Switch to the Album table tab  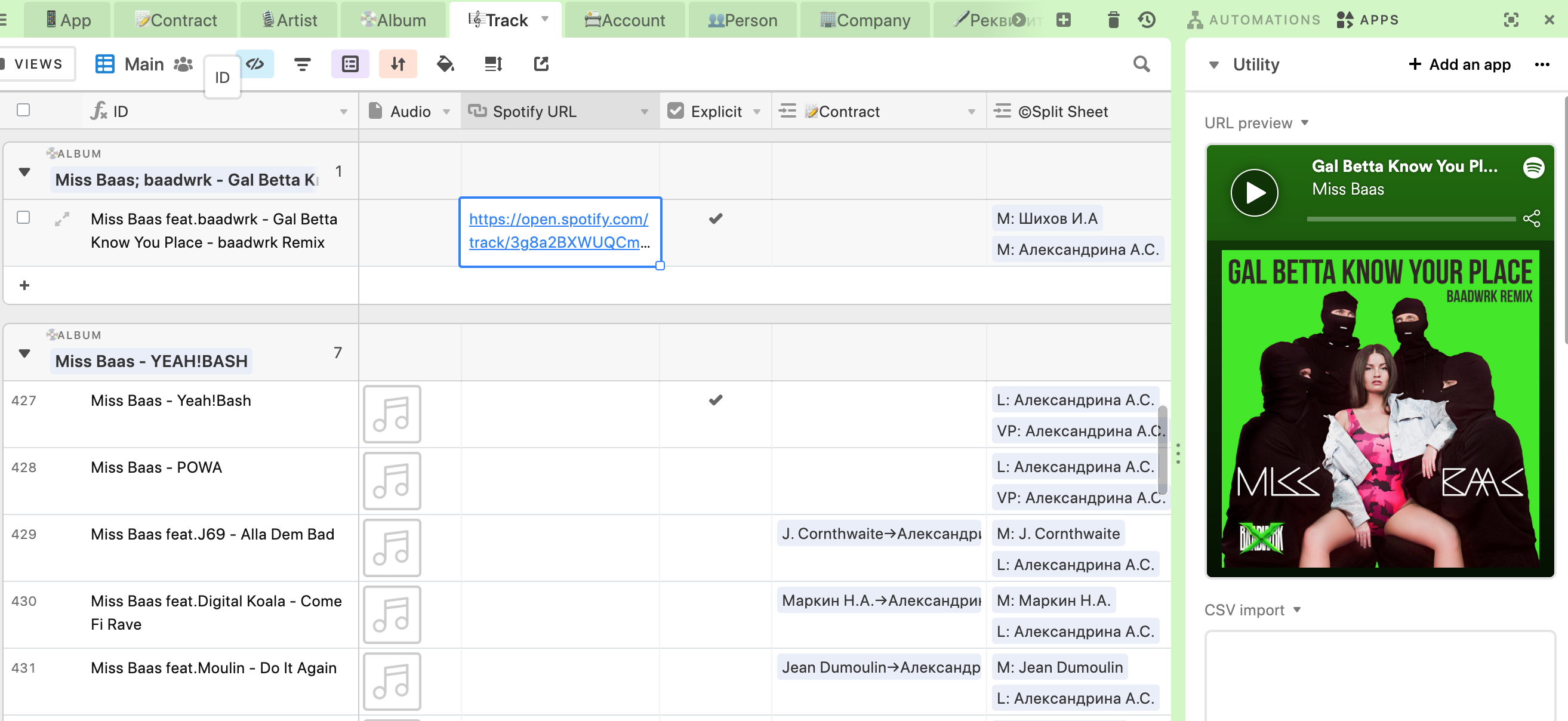(x=393, y=20)
